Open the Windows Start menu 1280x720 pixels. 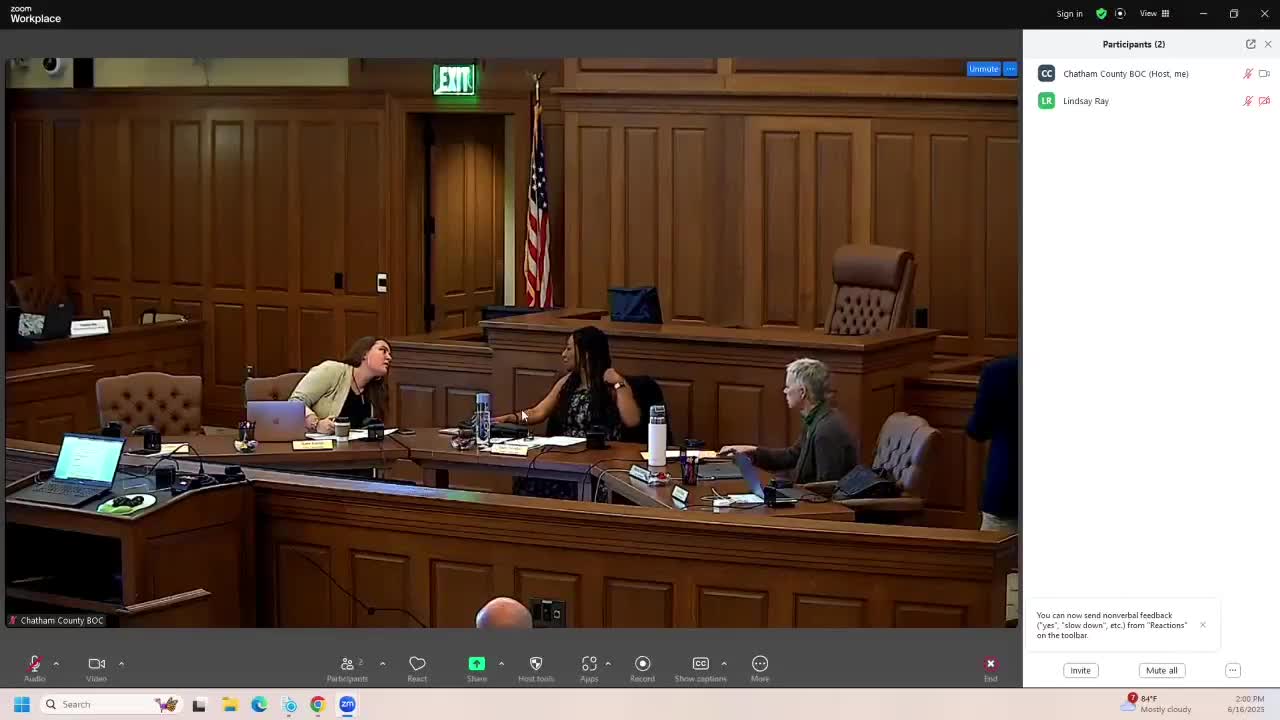pos(21,704)
